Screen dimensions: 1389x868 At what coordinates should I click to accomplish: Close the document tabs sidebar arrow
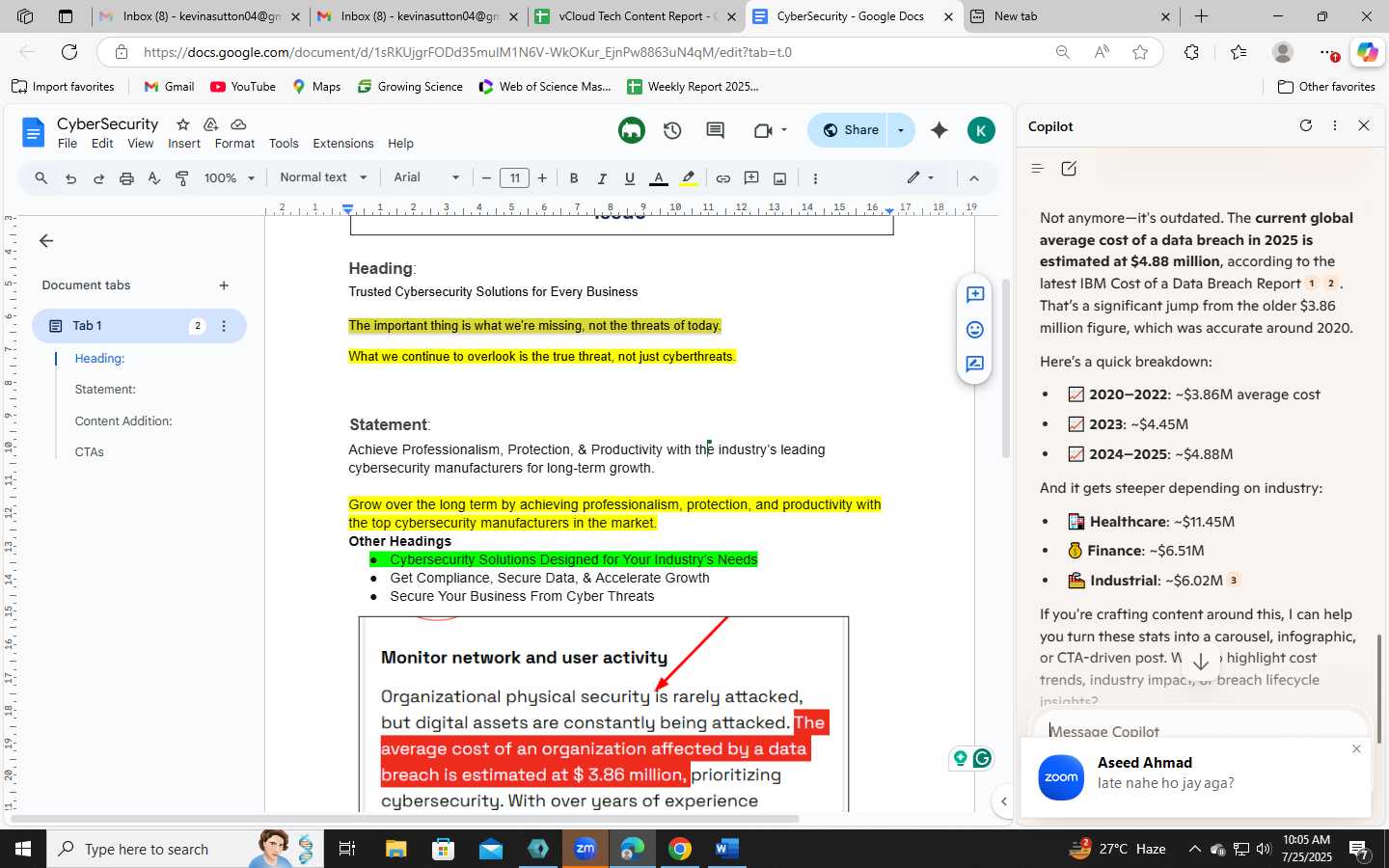(46, 241)
